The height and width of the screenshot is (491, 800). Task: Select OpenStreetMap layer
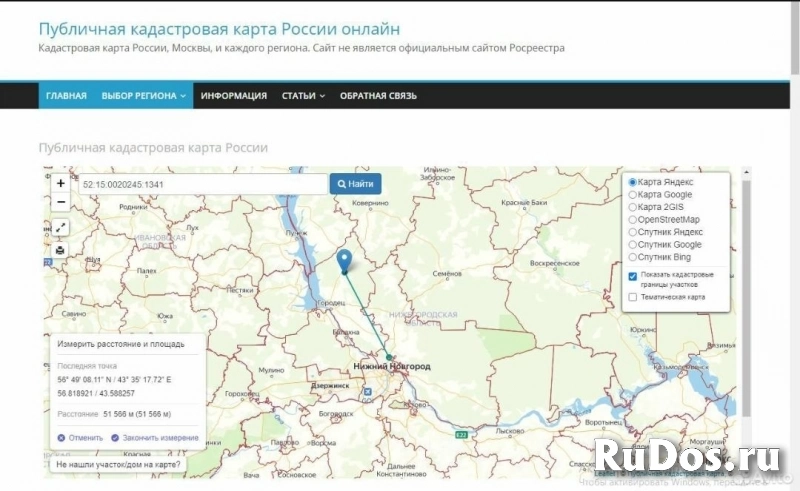633,219
